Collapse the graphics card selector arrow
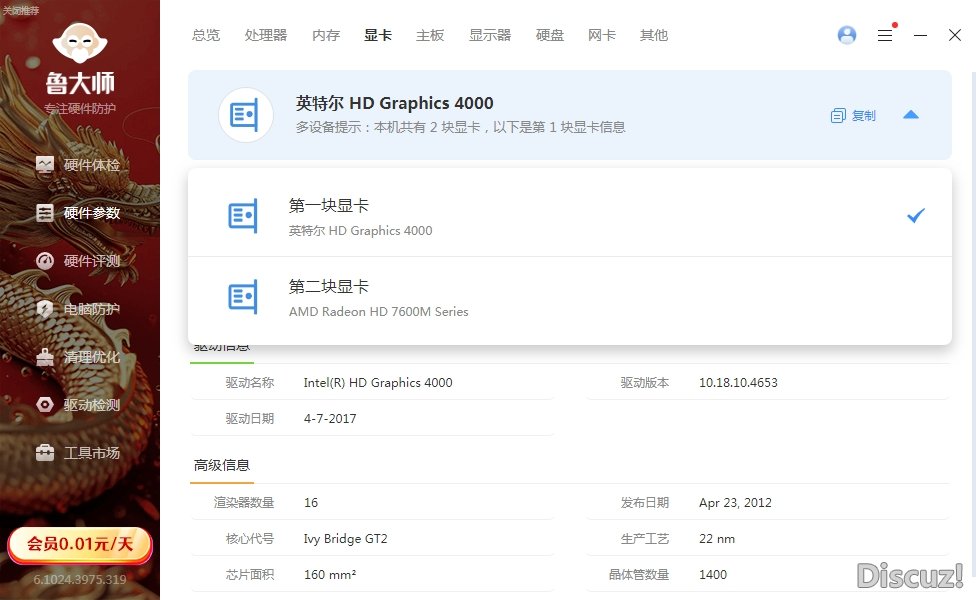The width and height of the screenshot is (980, 600). (x=911, y=115)
